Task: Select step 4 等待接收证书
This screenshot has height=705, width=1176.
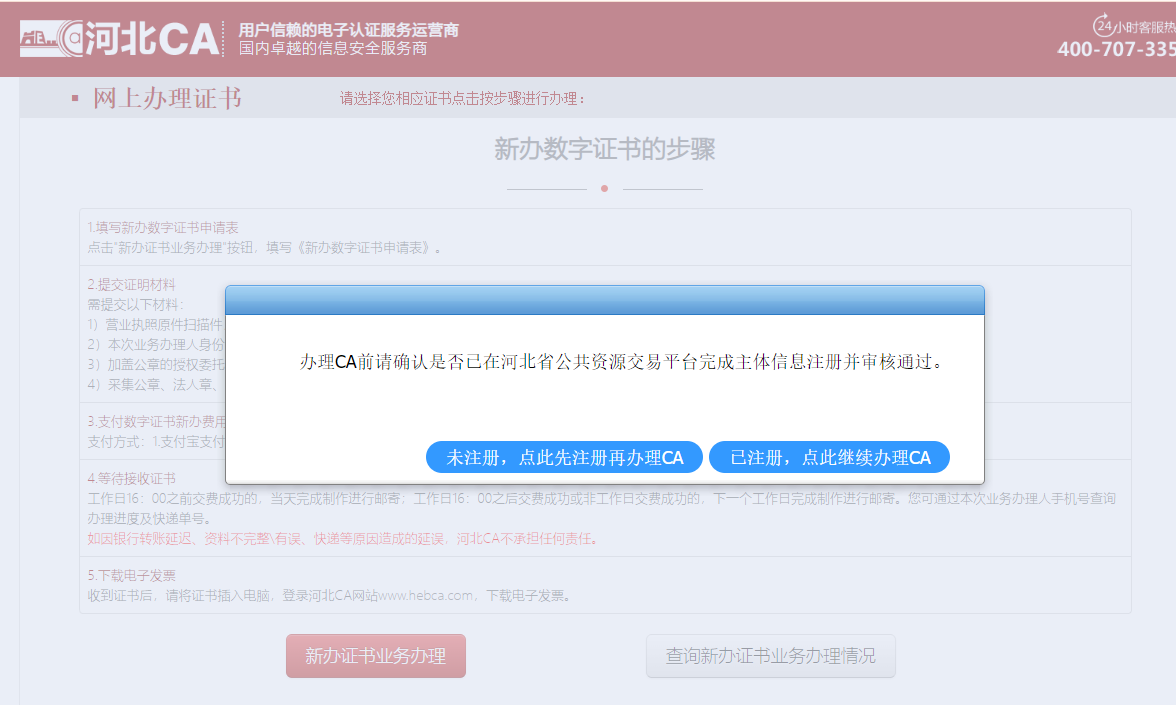Action: (132, 479)
